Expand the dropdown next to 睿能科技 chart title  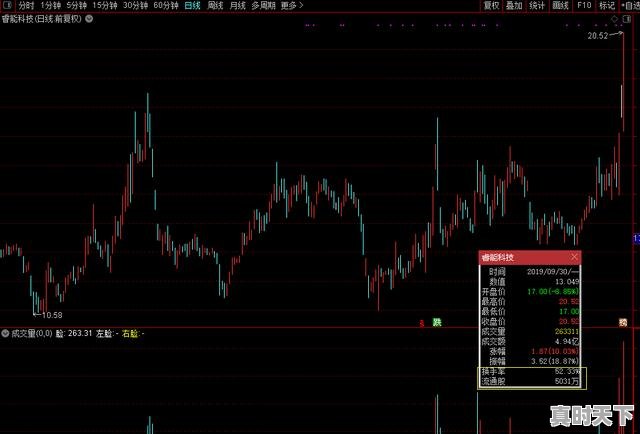89,19
